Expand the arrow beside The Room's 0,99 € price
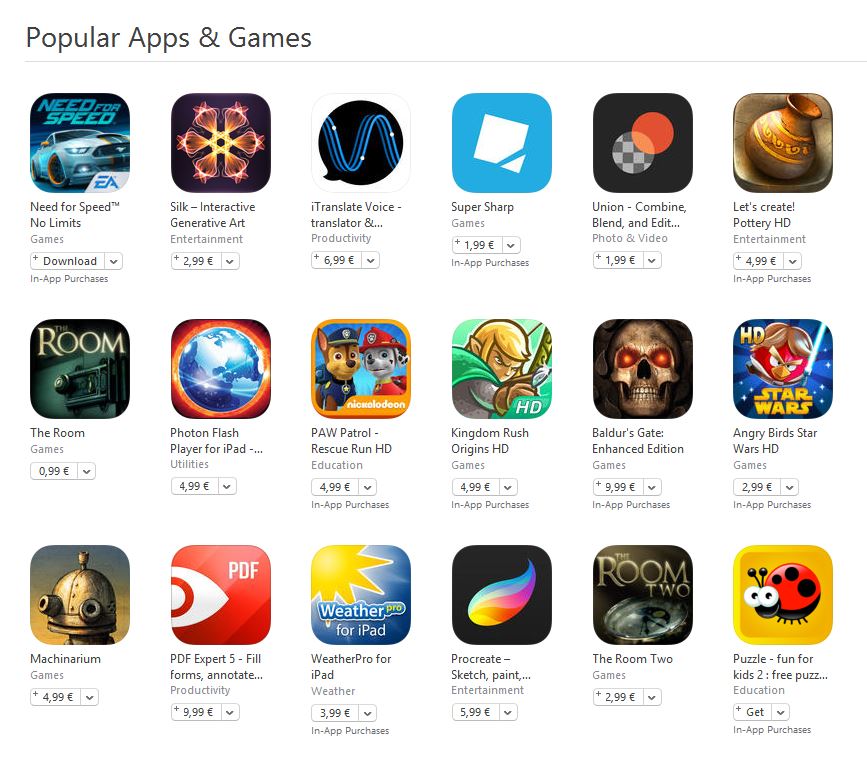867x767 pixels. 87,471
